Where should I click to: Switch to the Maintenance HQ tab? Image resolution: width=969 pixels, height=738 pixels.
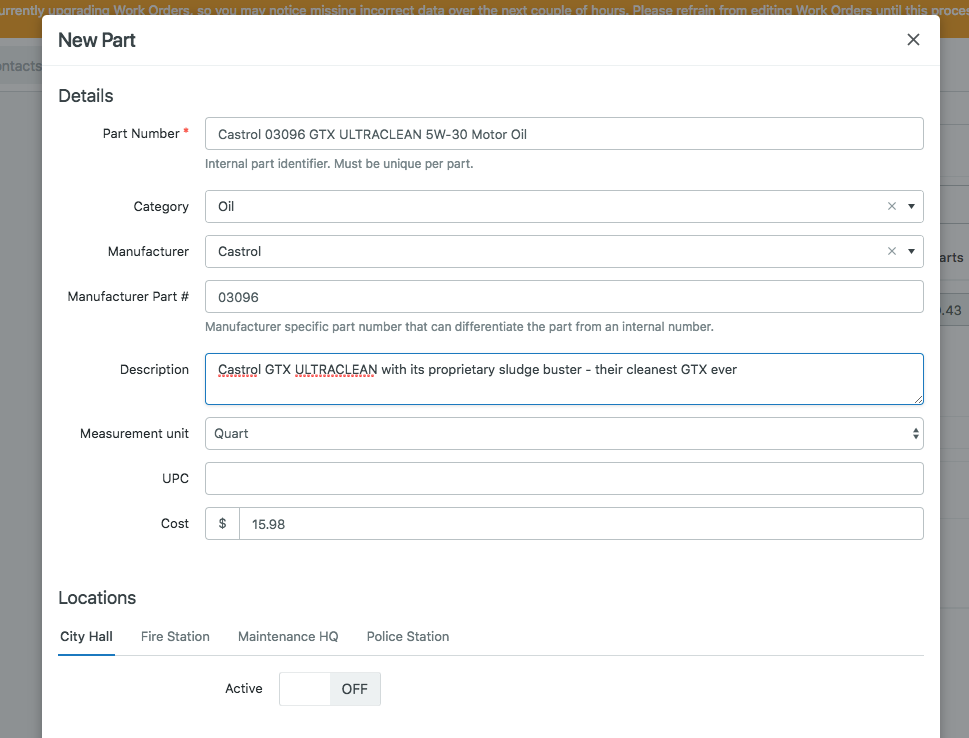[288, 637]
